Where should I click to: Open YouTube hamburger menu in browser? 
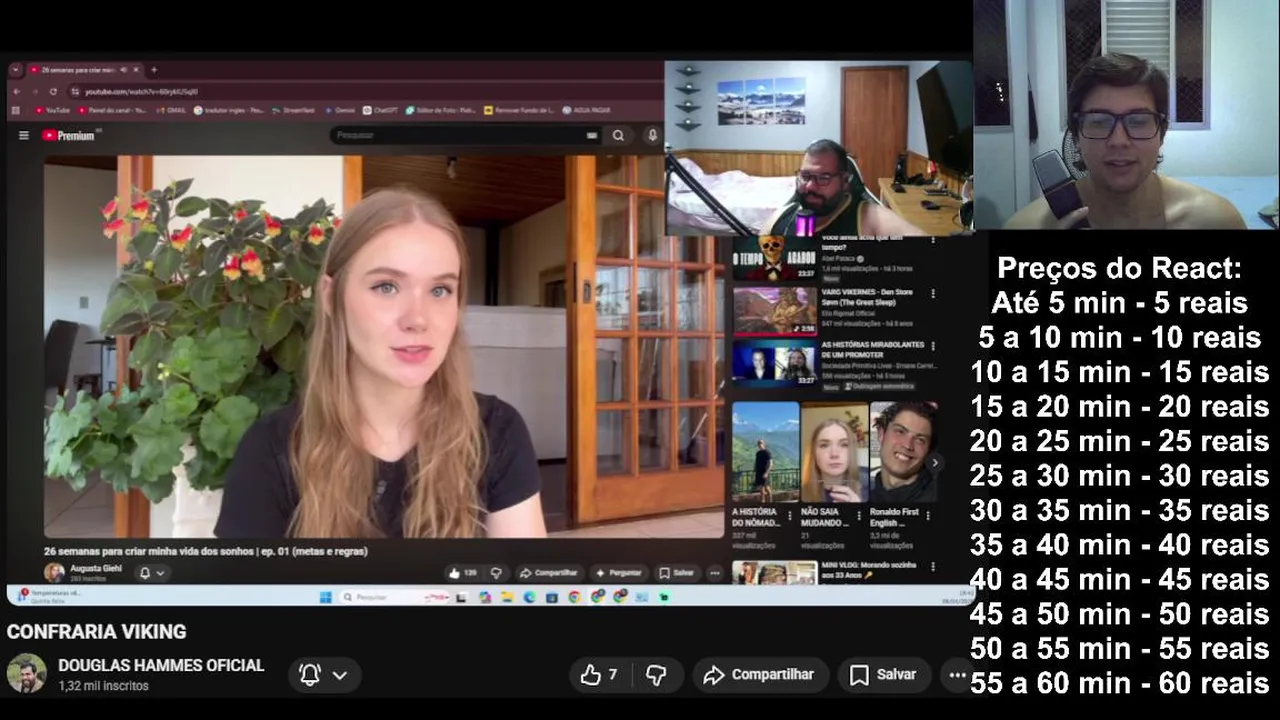[x=24, y=135]
